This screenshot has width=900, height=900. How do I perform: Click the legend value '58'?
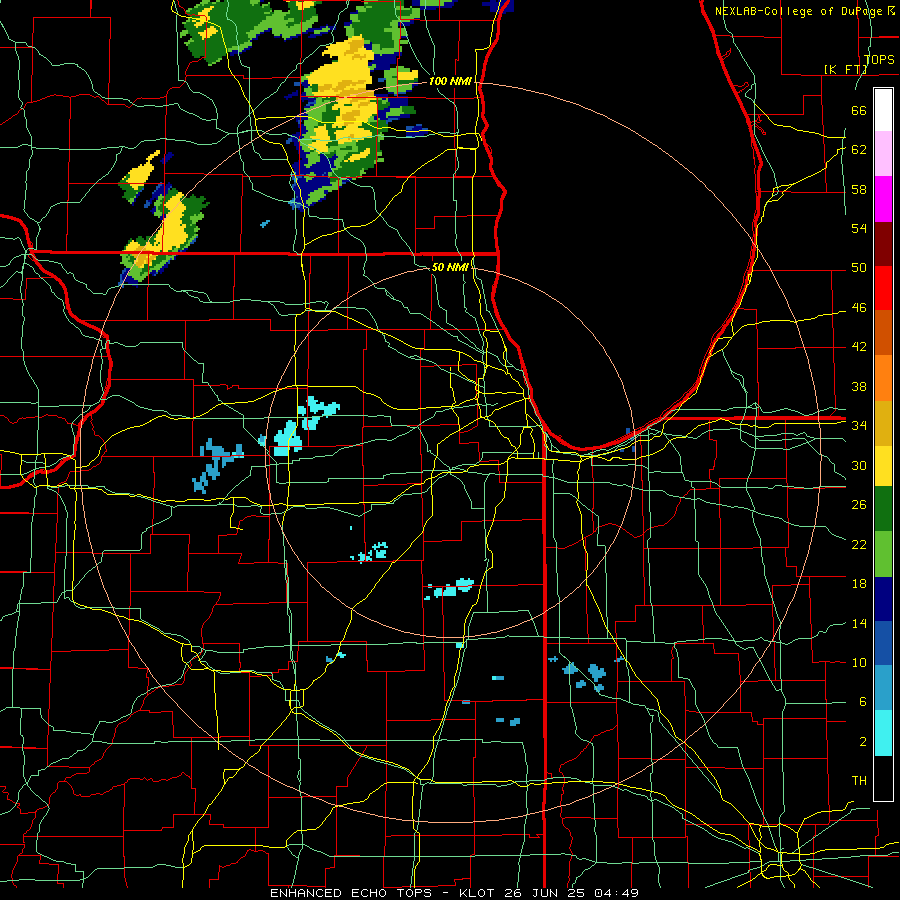859,189
